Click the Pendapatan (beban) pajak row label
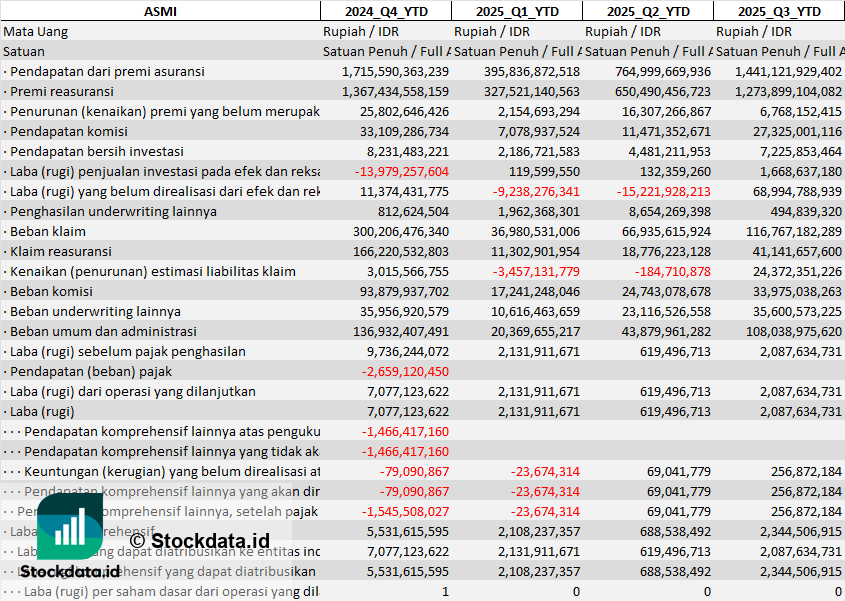845x601 pixels. [x=91, y=371]
